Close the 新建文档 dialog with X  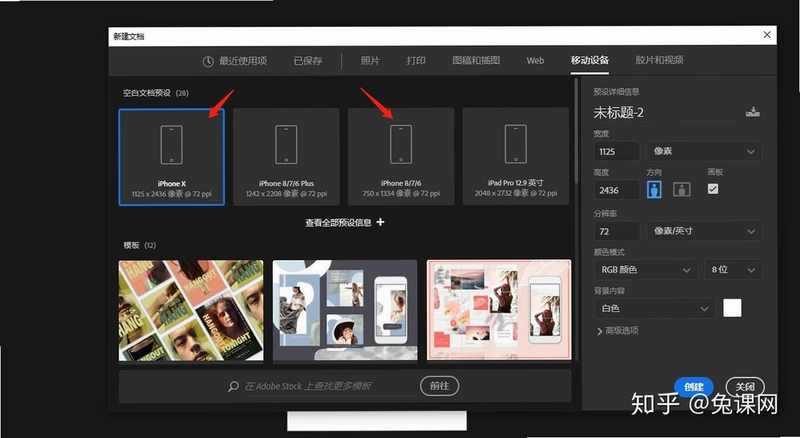pos(767,35)
